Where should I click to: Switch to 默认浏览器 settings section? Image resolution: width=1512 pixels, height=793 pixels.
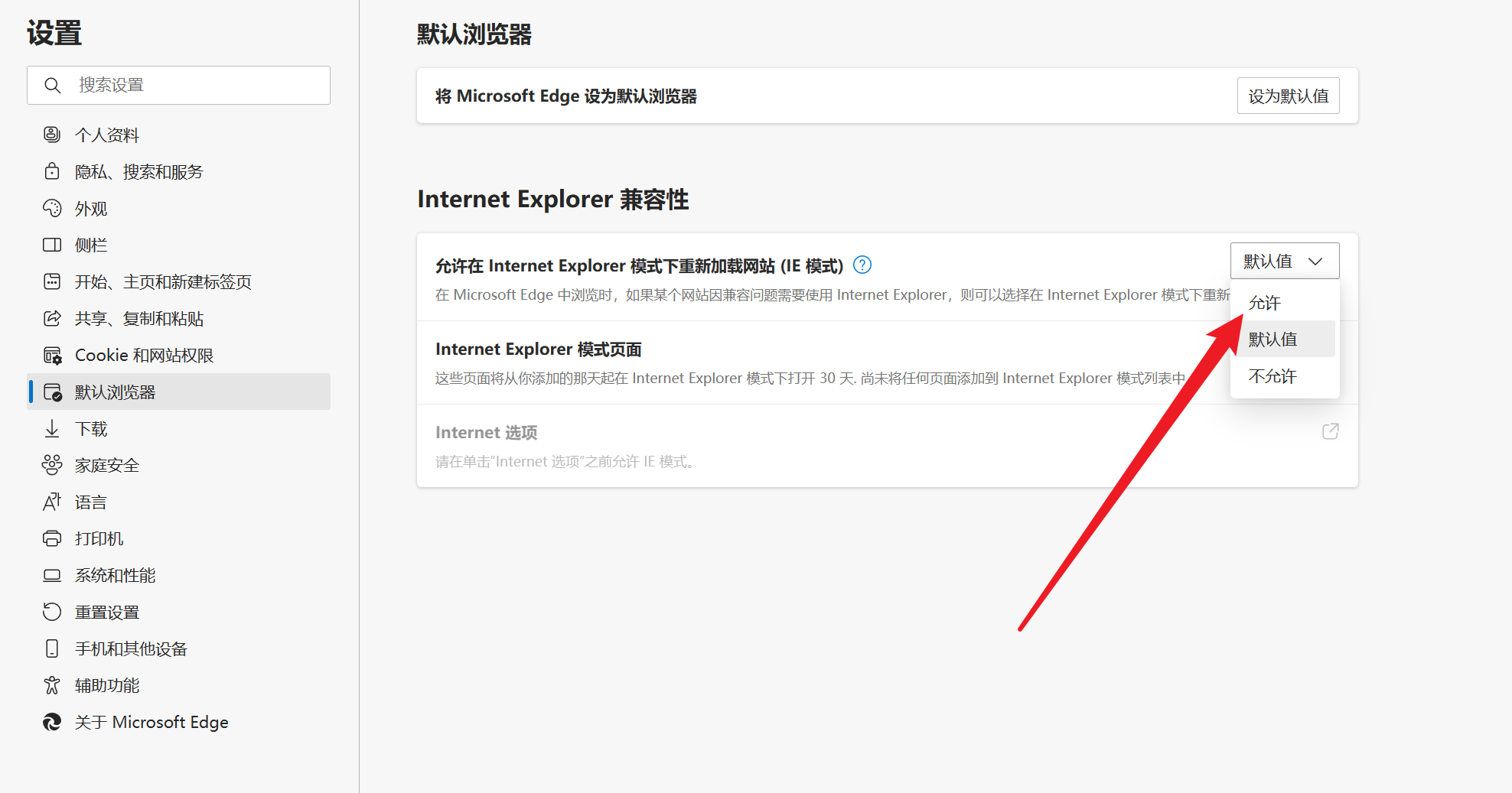tap(115, 392)
